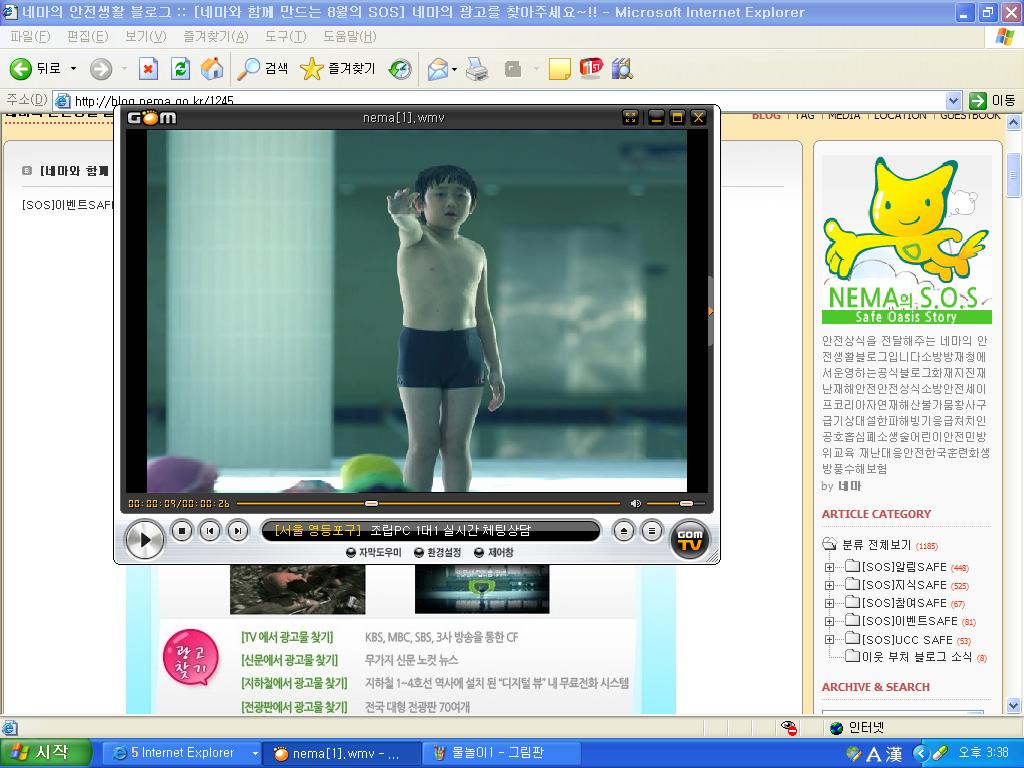The height and width of the screenshot is (768, 1024).
Task: Click the NEMA S.O.S mascot logo
Action: point(906,240)
